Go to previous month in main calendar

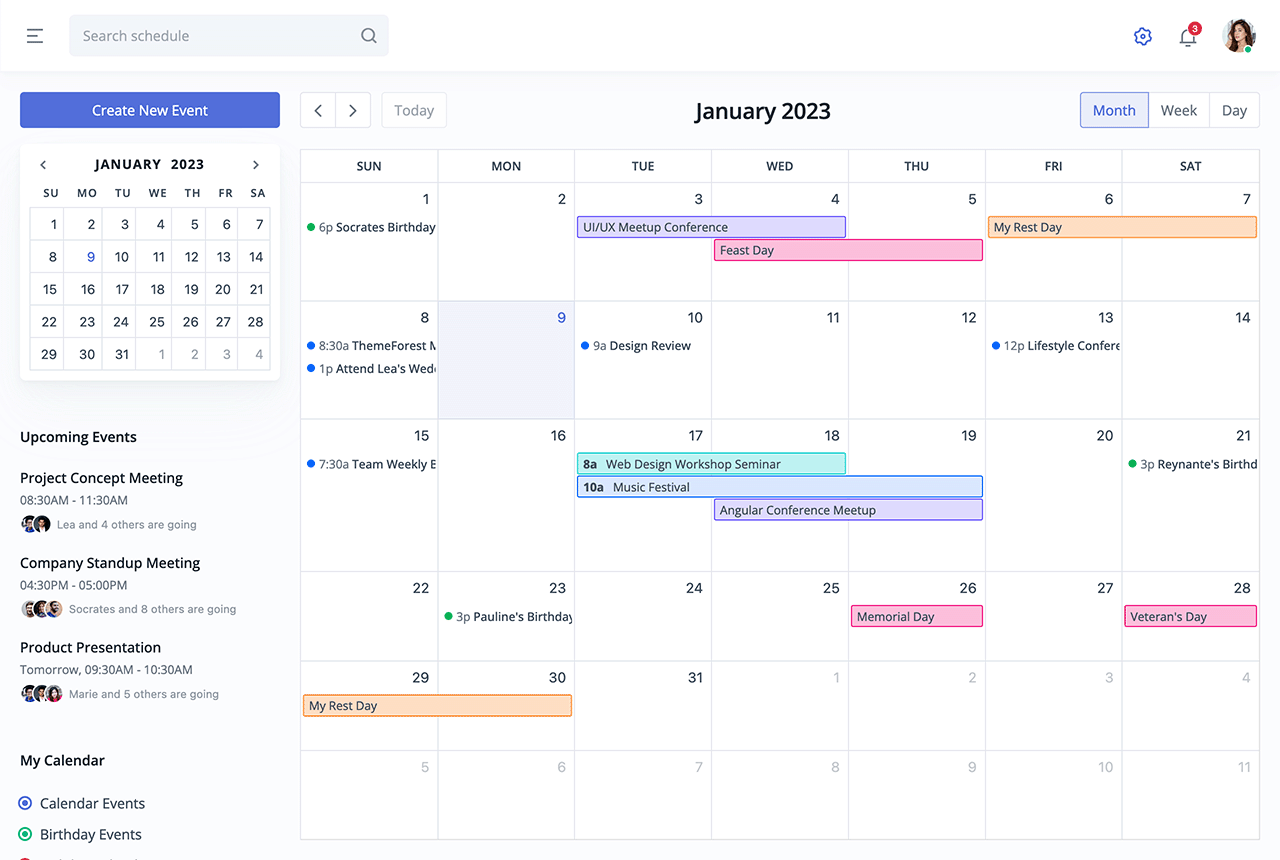(x=318, y=110)
